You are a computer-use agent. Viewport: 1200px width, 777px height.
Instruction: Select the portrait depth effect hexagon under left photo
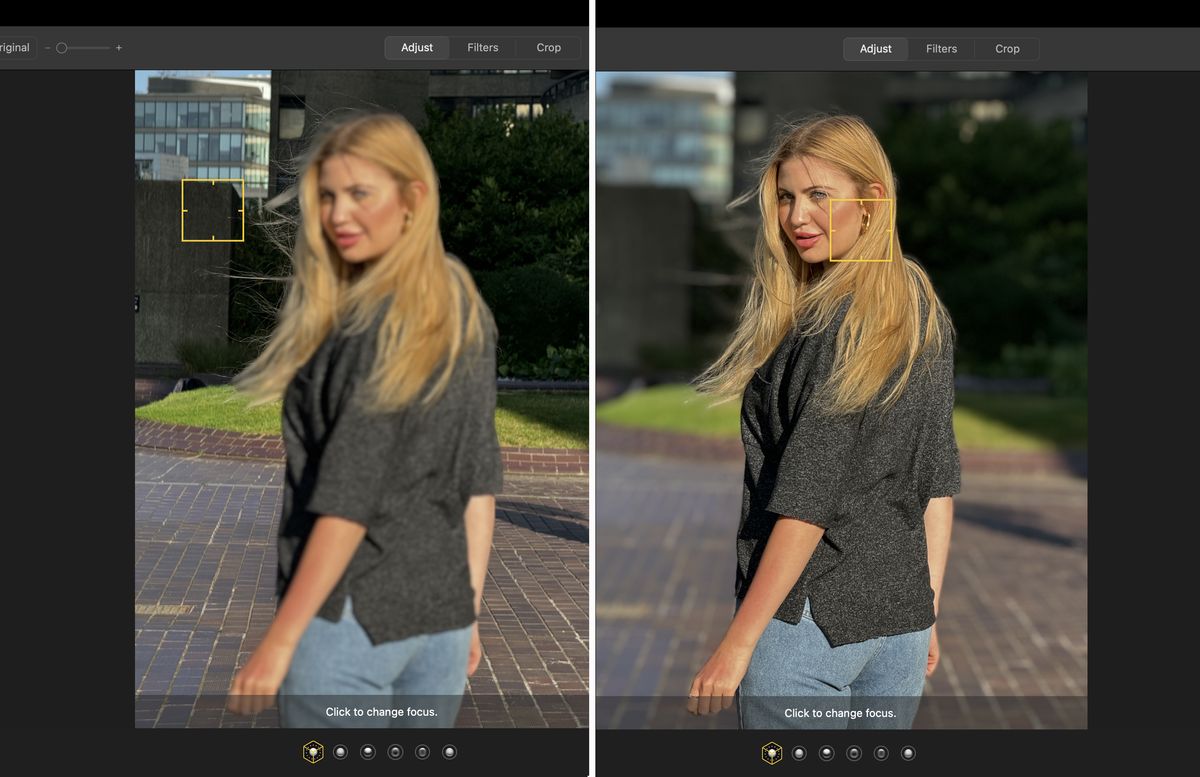[313, 751]
